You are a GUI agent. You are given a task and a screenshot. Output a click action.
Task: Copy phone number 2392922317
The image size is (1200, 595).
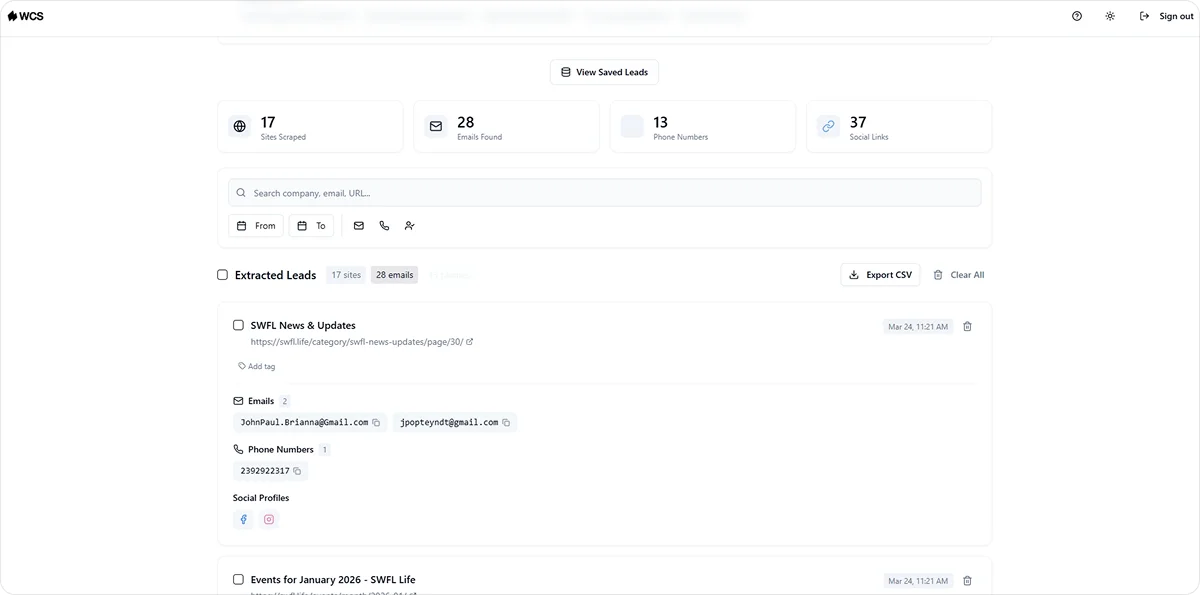tap(297, 471)
